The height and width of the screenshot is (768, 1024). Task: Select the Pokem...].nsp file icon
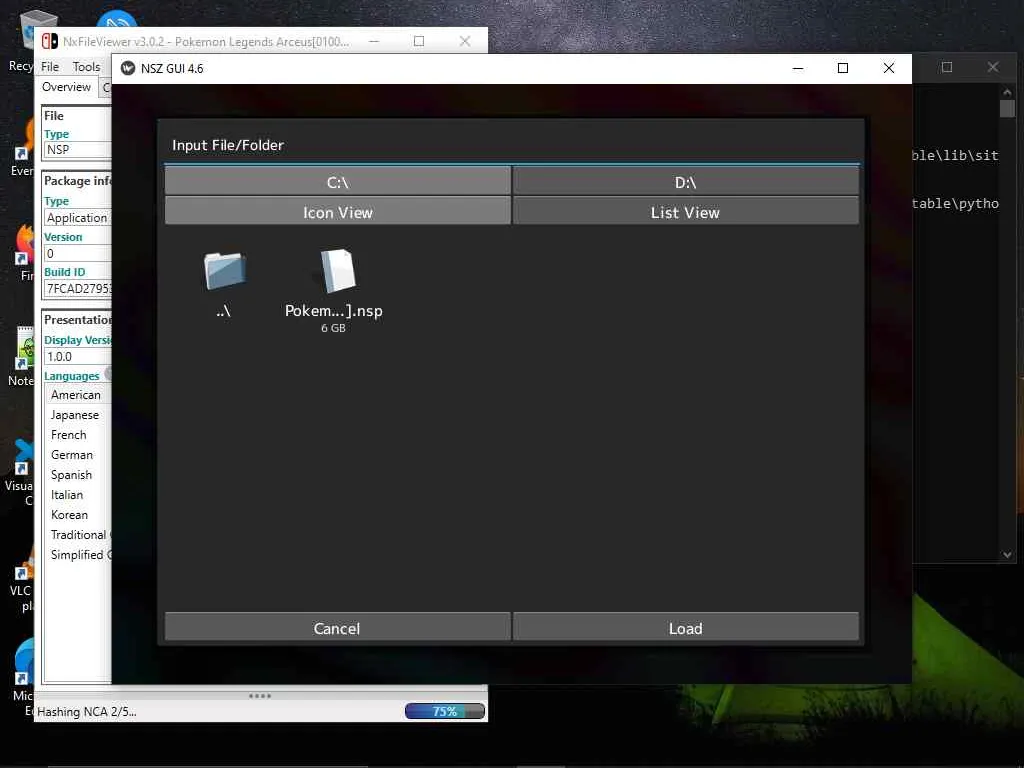tap(337, 270)
